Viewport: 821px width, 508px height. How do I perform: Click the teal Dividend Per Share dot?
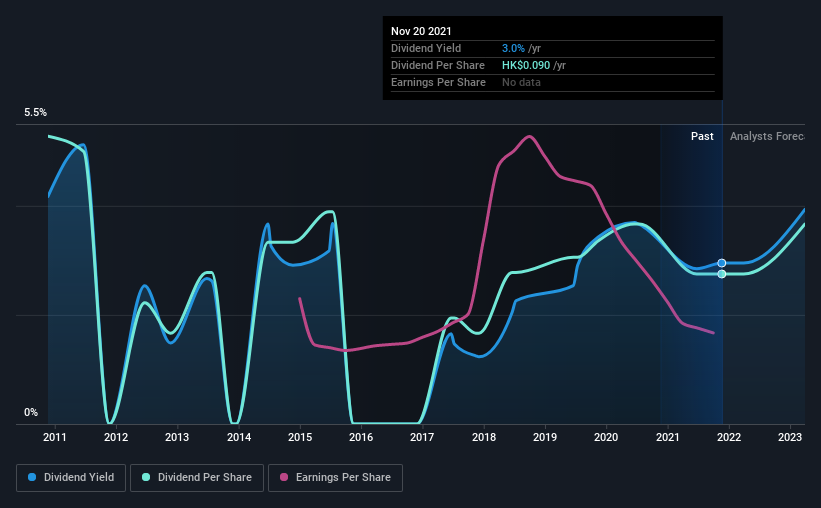click(146, 477)
